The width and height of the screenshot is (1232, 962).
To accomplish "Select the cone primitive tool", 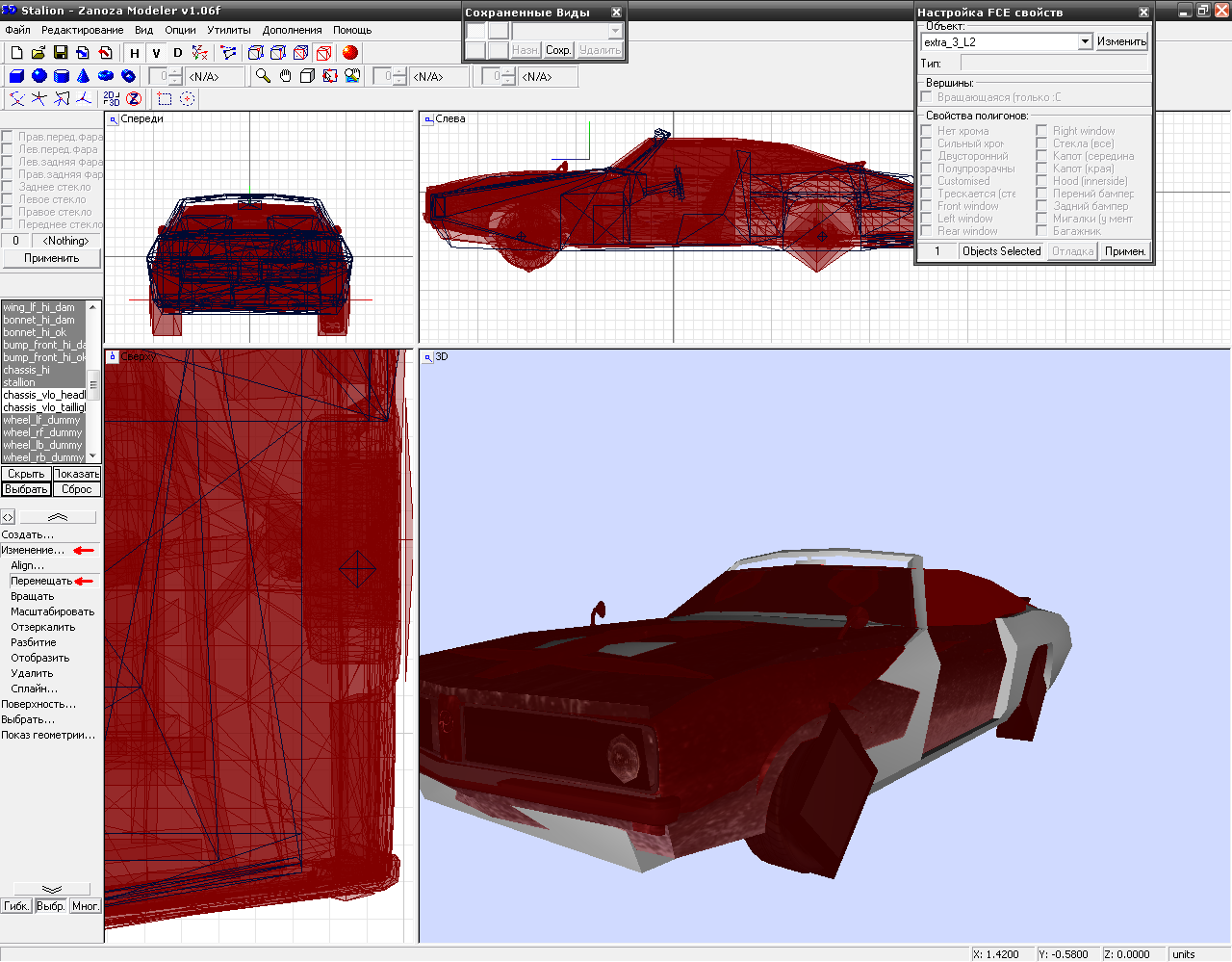I will (x=84, y=76).
